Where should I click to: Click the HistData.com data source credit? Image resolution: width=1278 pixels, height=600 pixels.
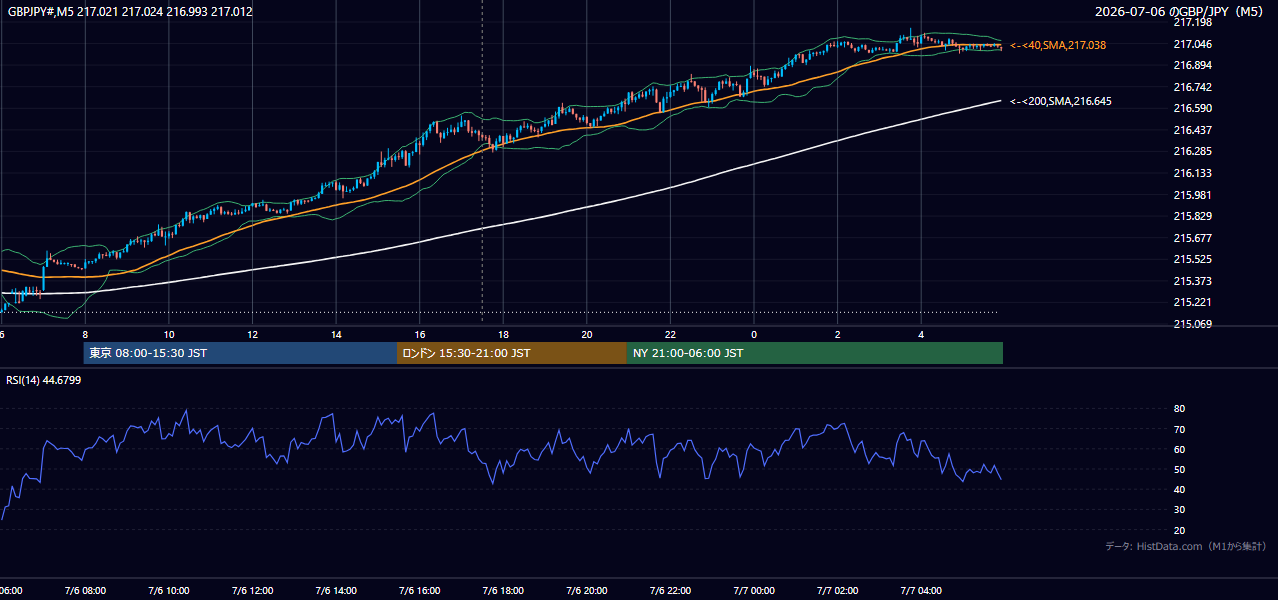(x=1185, y=546)
